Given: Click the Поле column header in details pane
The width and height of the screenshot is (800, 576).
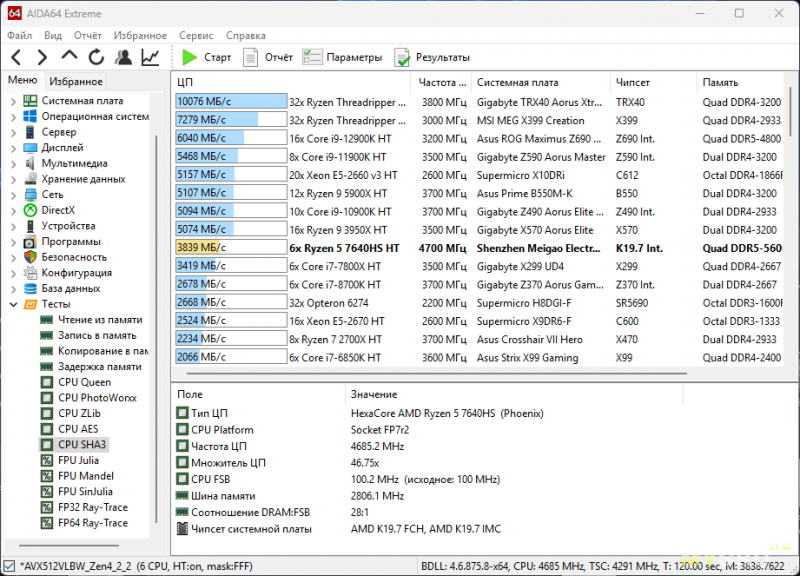Looking at the screenshot, I should pos(259,394).
